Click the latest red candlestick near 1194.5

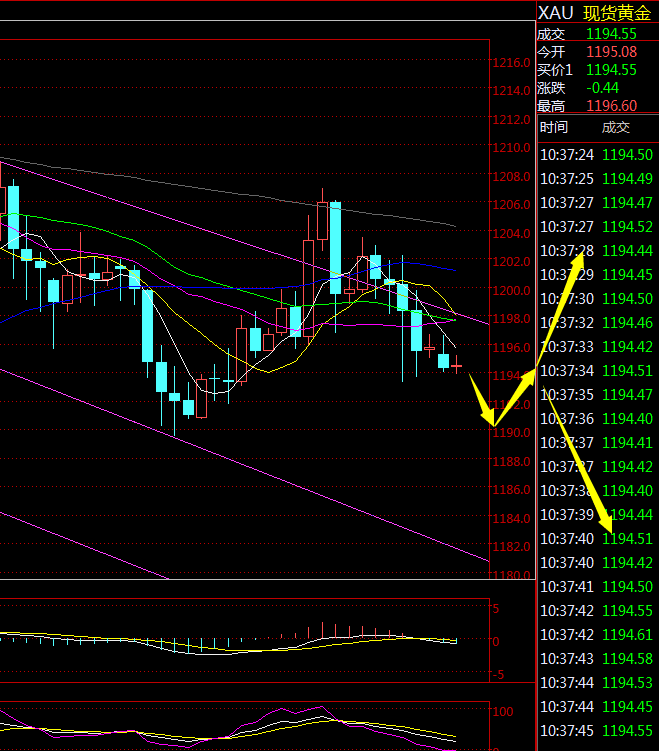click(457, 367)
